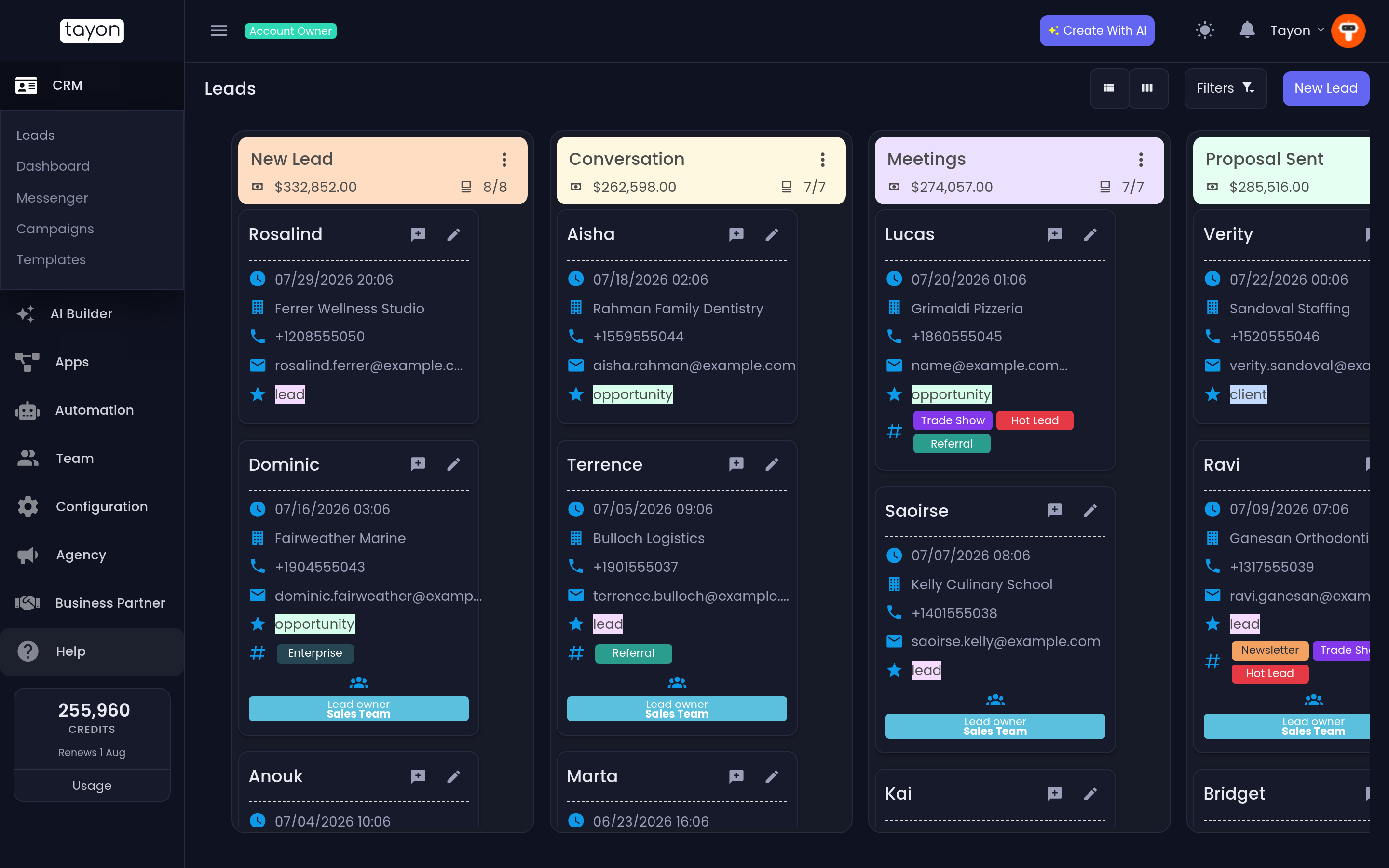Image resolution: width=1389 pixels, height=868 pixels.
Task: Add a note to Anouk's card
Action: tap(418, 776)
